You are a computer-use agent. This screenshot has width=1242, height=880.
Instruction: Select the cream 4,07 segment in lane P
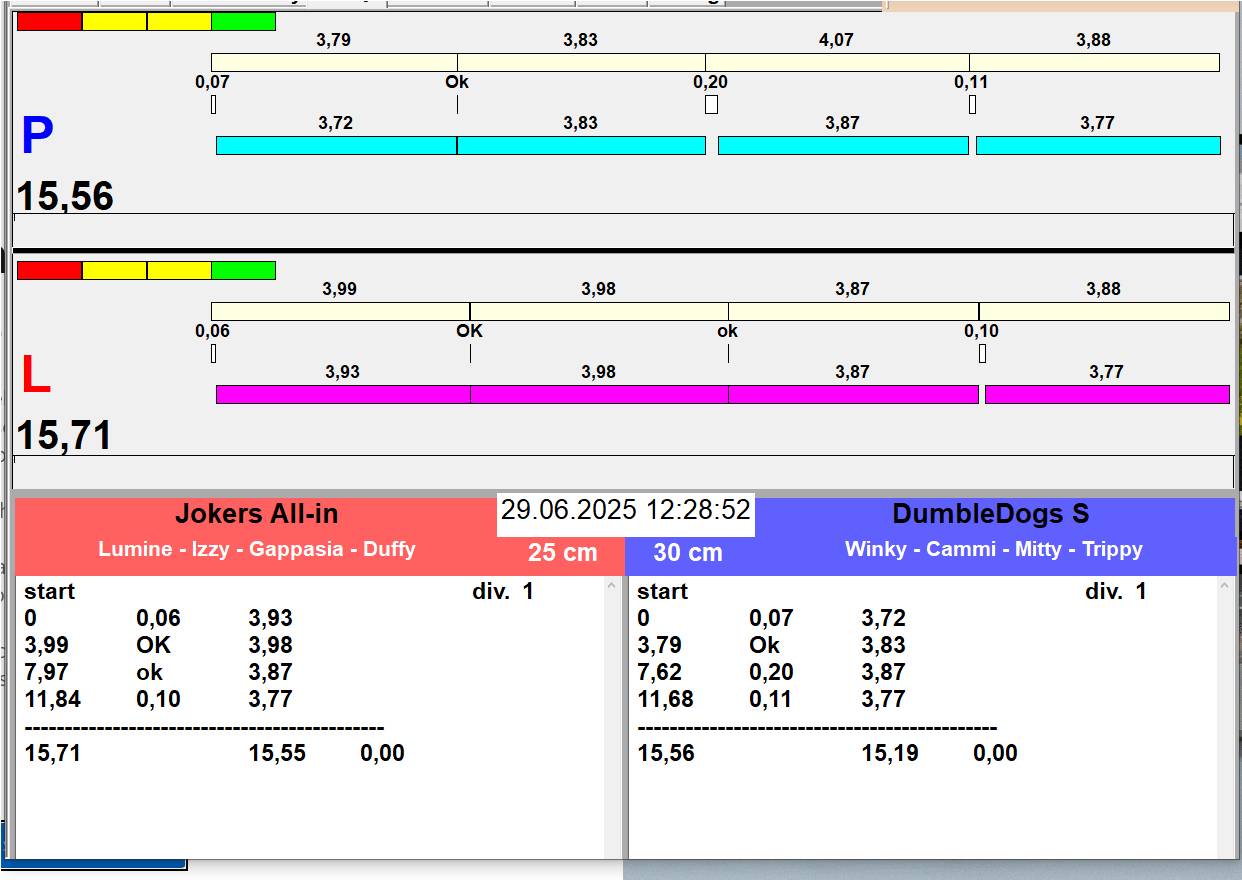836,63
